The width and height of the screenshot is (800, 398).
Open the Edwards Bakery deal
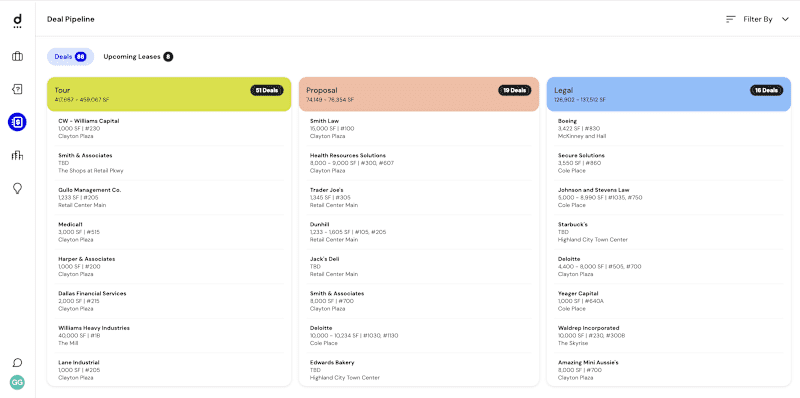pyautogui.click(x=420, y=370)
